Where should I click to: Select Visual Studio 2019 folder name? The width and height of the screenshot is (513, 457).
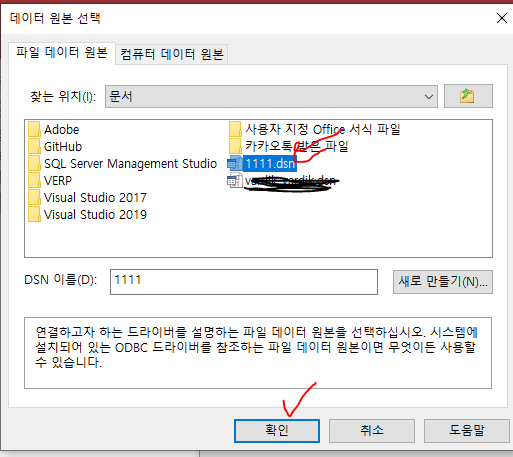tap(95, 215)
